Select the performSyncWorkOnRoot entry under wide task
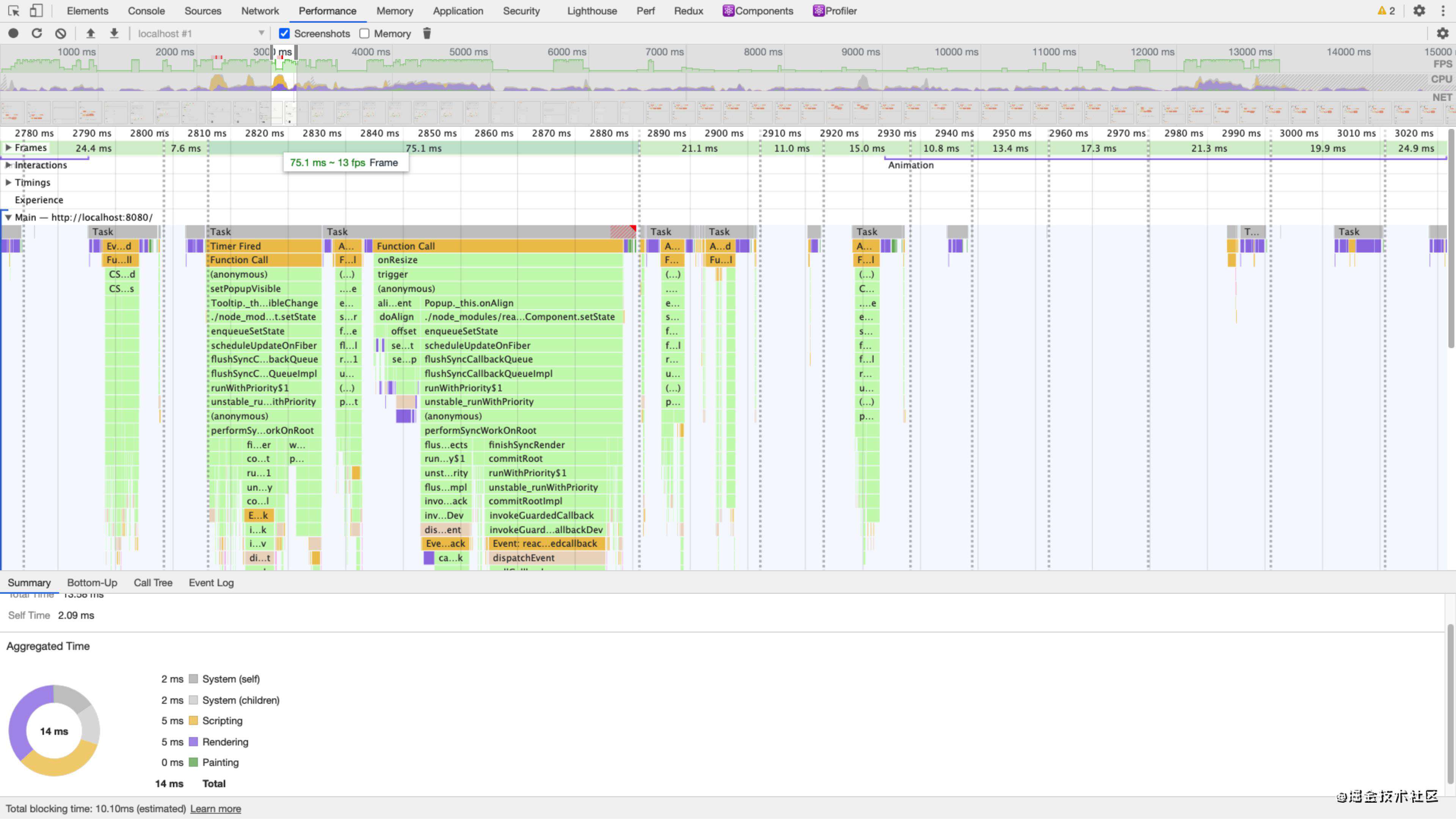The image size is (1456, 819). click(x=522, y=430)
